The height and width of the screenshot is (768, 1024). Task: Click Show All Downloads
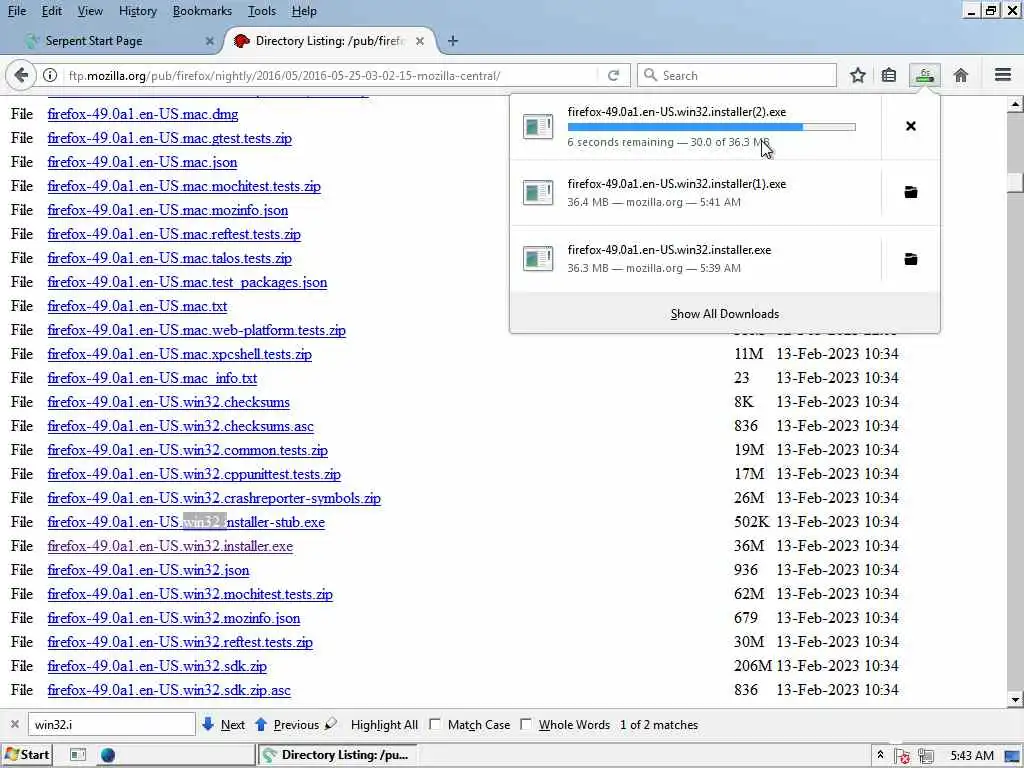tap(725, 314)
